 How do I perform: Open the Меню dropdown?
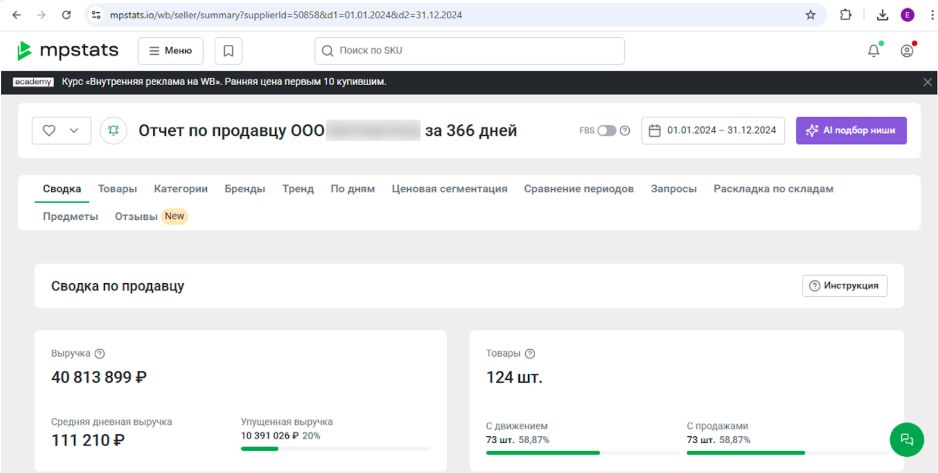(170, 51)
